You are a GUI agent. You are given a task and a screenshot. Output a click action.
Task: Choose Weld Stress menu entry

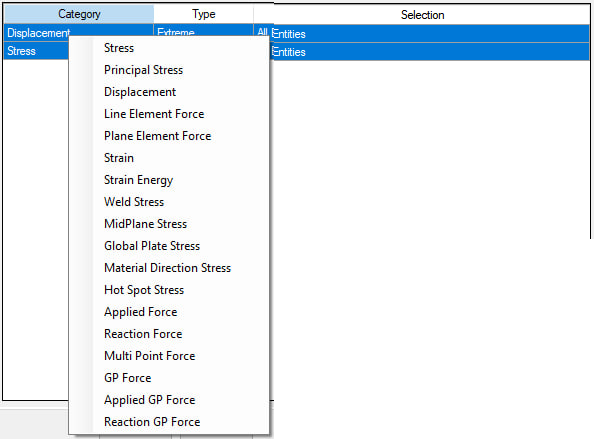169,202
